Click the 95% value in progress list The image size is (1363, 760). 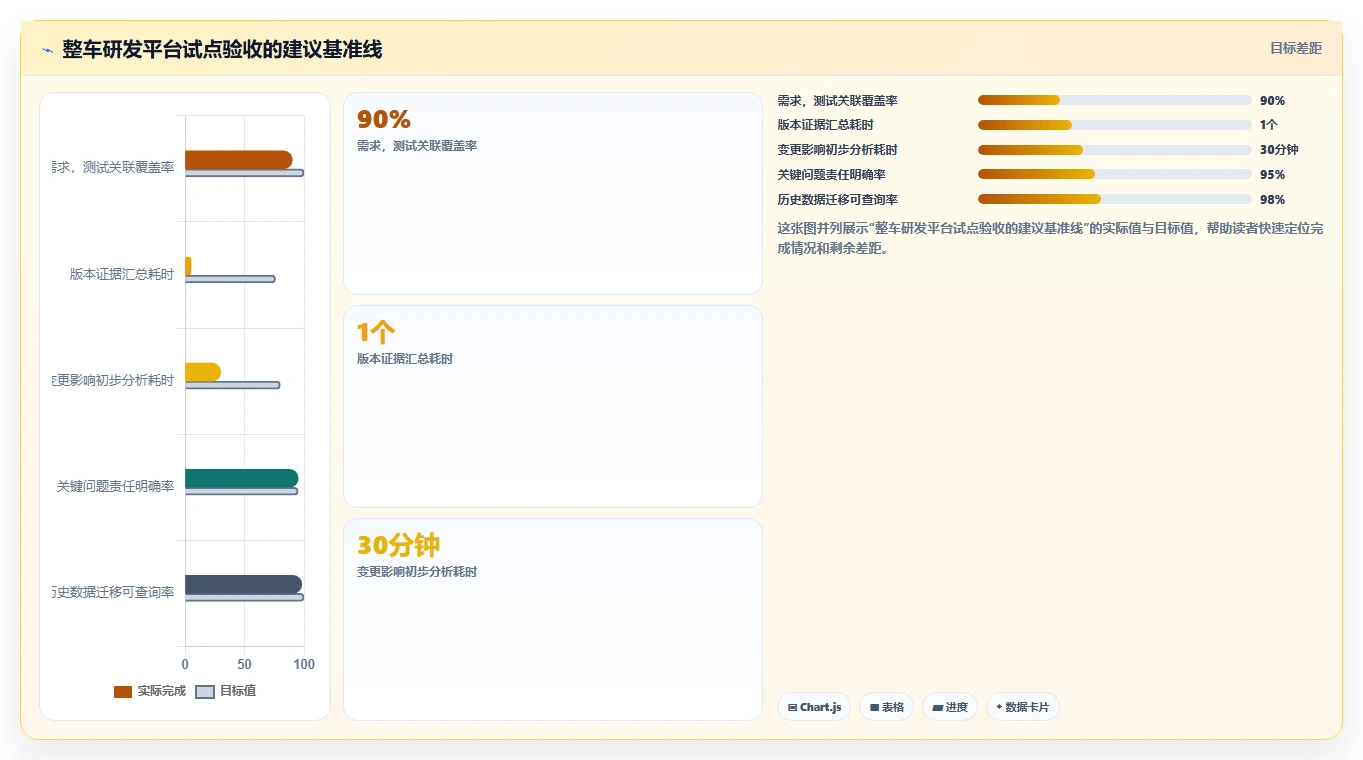[1272, 175]
